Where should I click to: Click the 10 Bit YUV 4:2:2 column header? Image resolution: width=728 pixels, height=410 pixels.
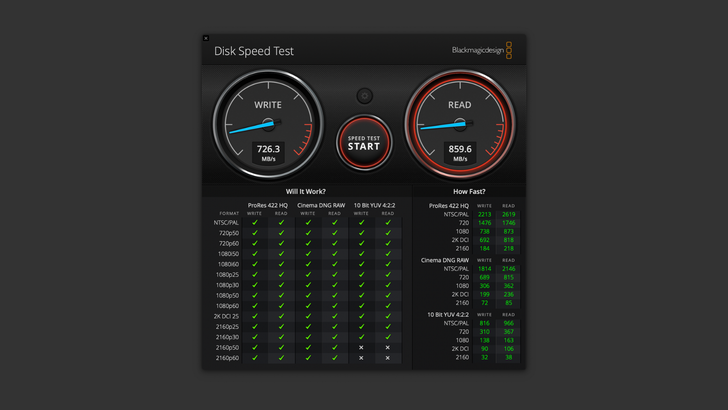pyautogui.click(x=375, y=204)
